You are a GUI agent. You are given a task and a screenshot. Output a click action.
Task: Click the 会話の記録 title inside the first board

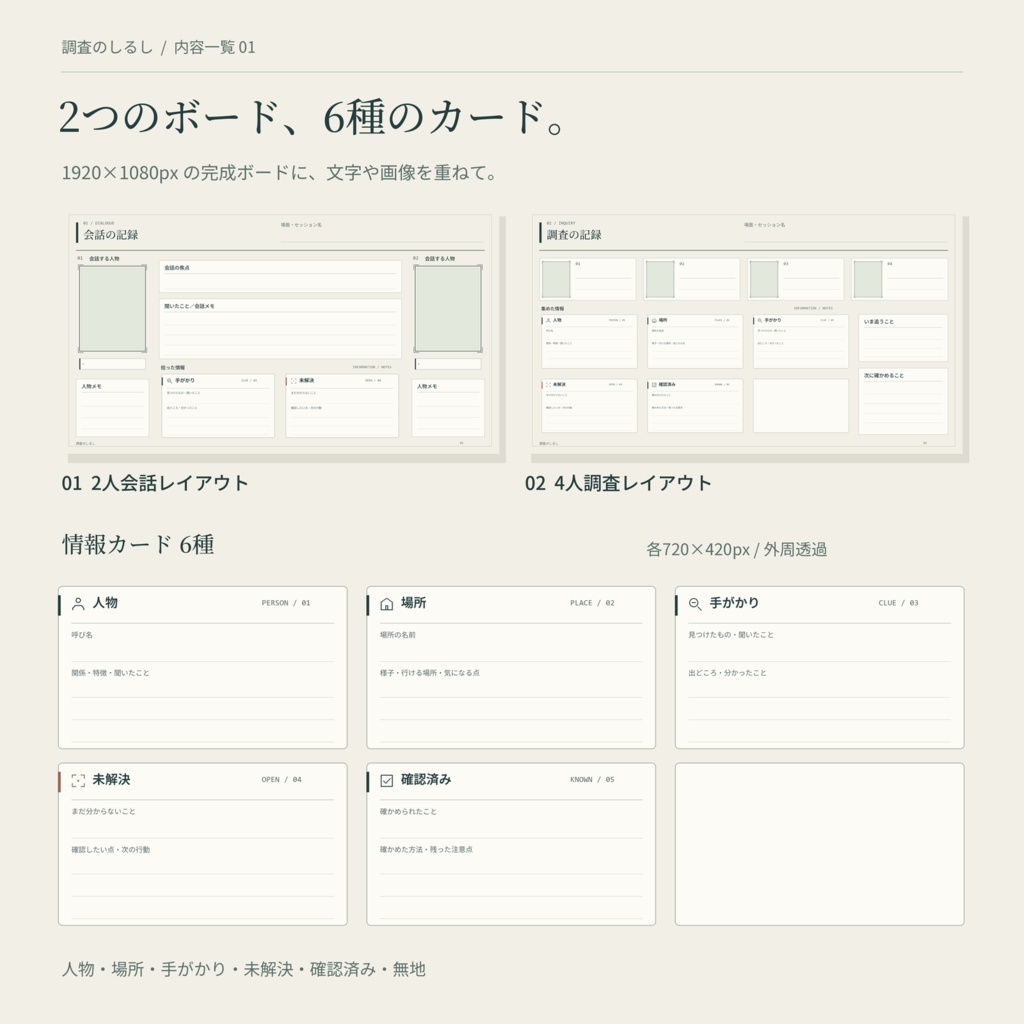111,234
